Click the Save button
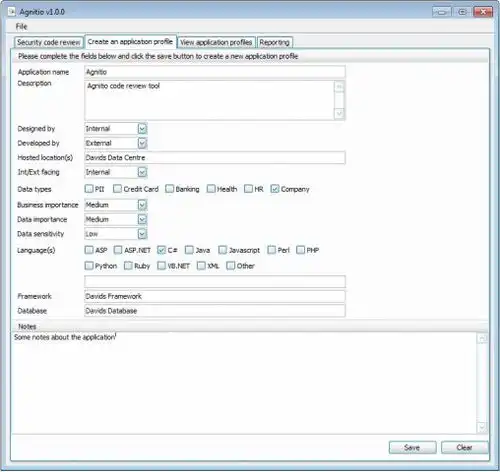500x472 pixels. pyautogui.click(x=412, y=447)
